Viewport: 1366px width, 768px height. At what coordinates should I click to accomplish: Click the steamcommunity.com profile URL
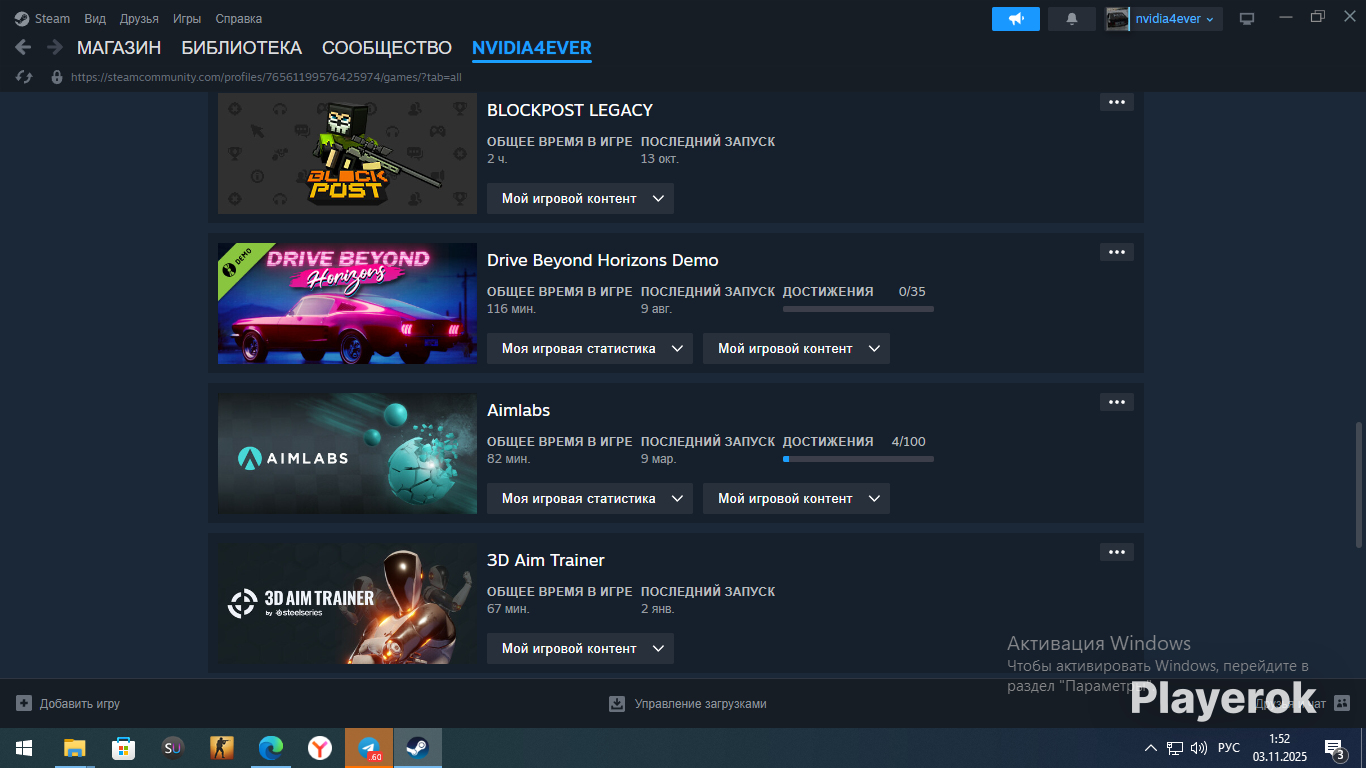point(266,77)
